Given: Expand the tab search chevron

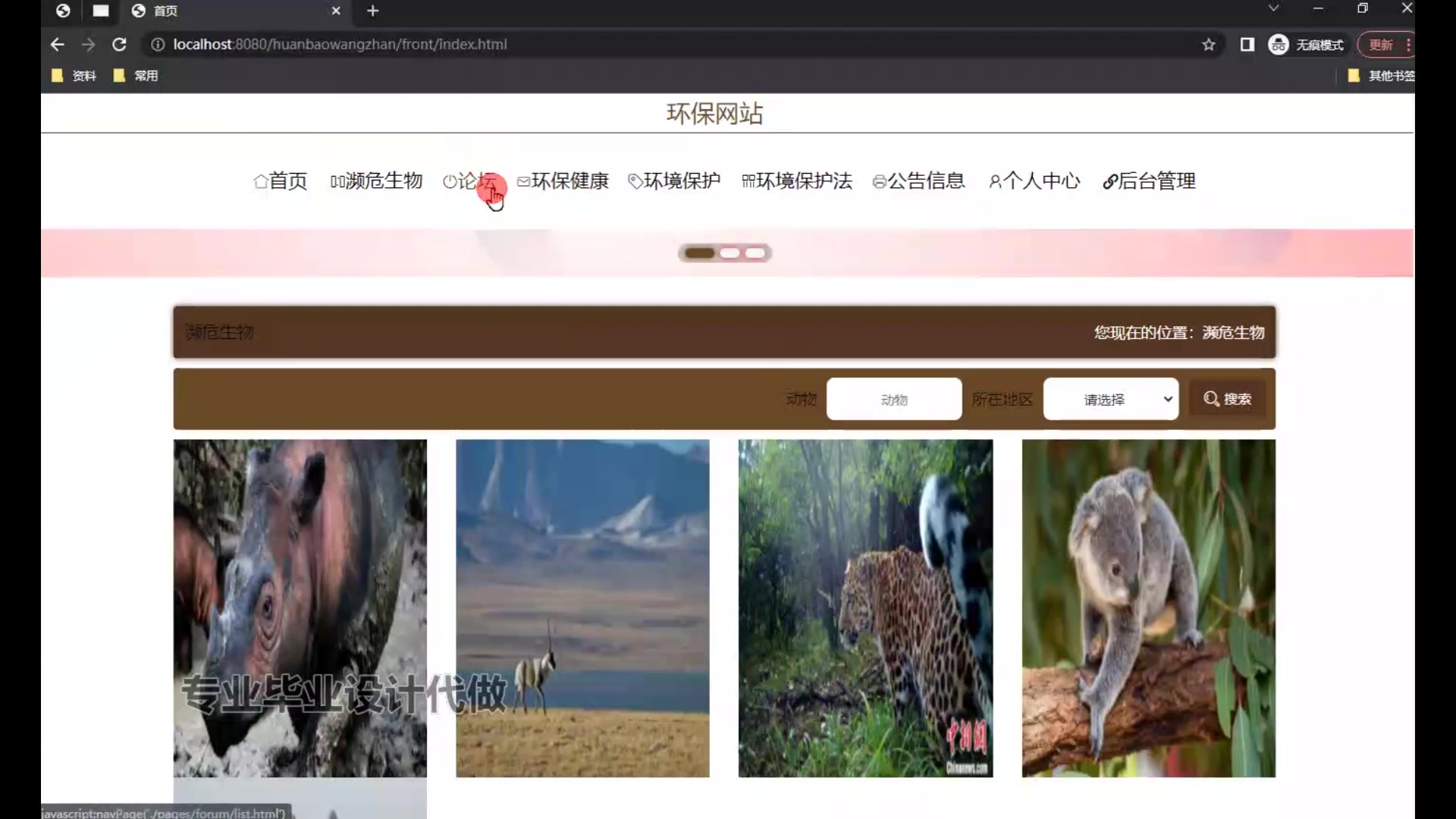Looking at the screenshot, I should click(1273, 8).
